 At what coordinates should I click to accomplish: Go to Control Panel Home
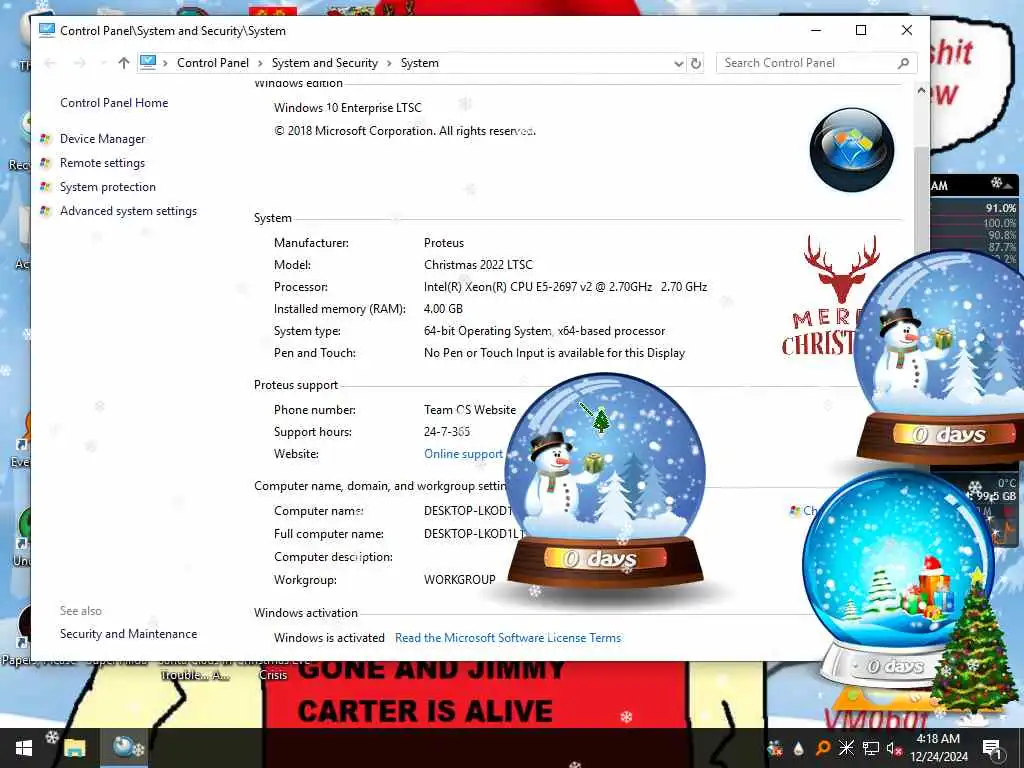point(114,103)
